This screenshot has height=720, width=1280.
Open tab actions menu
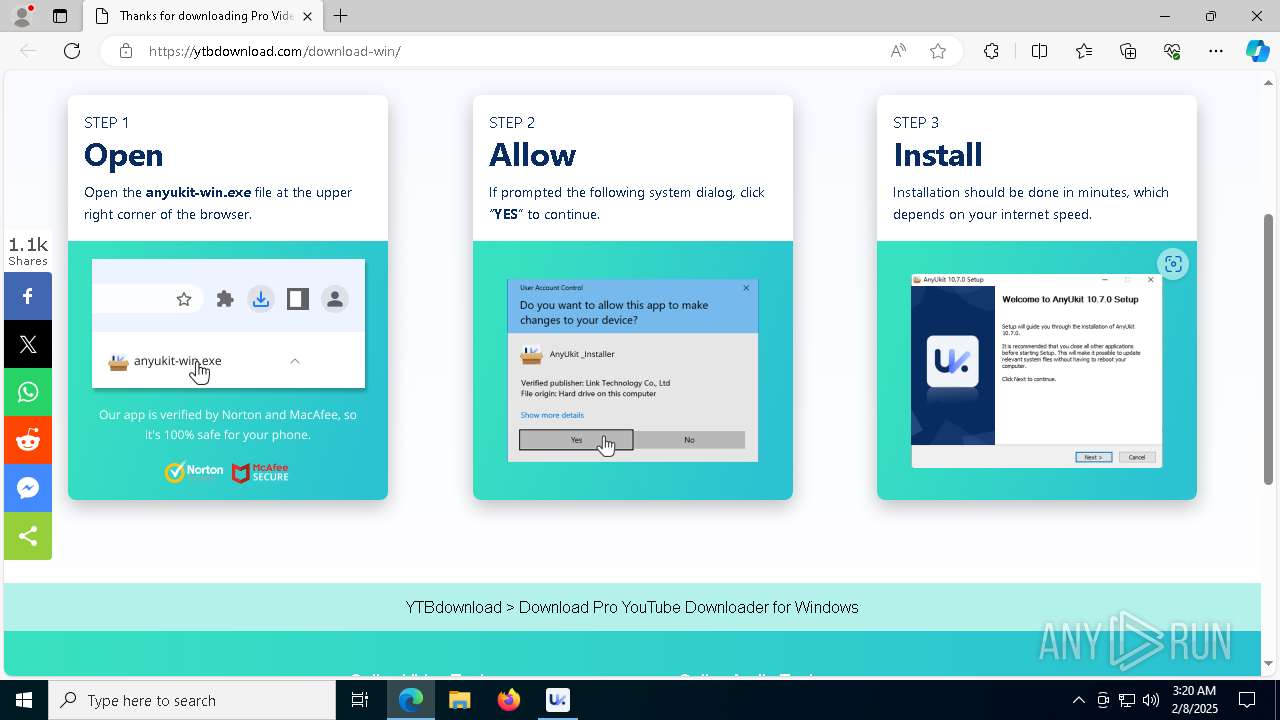60,16
